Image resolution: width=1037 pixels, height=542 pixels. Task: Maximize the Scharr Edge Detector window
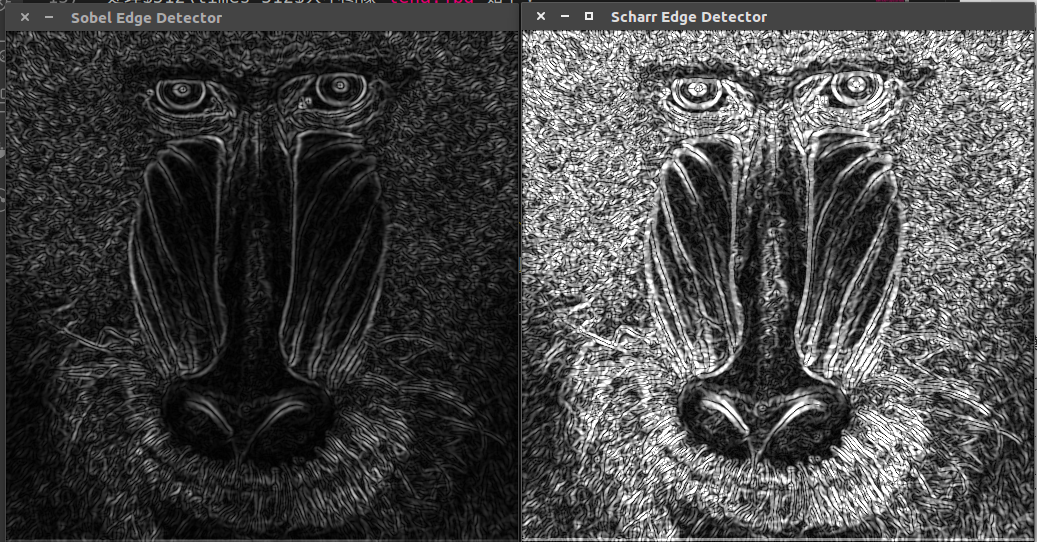tap(588, 17)
